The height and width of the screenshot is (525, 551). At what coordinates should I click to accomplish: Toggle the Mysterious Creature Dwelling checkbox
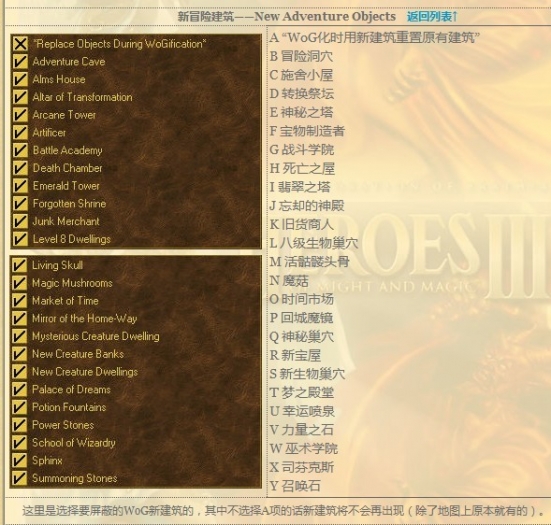pos(19,336)
